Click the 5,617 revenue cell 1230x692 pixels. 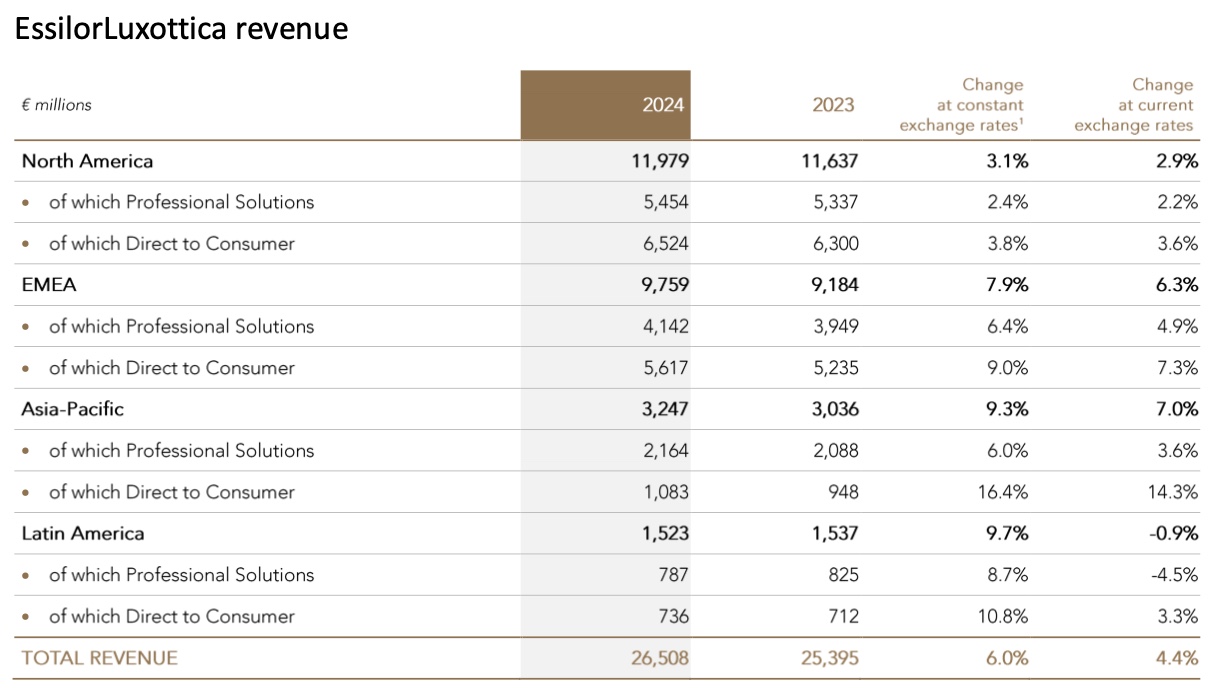[x=667, y=368]
